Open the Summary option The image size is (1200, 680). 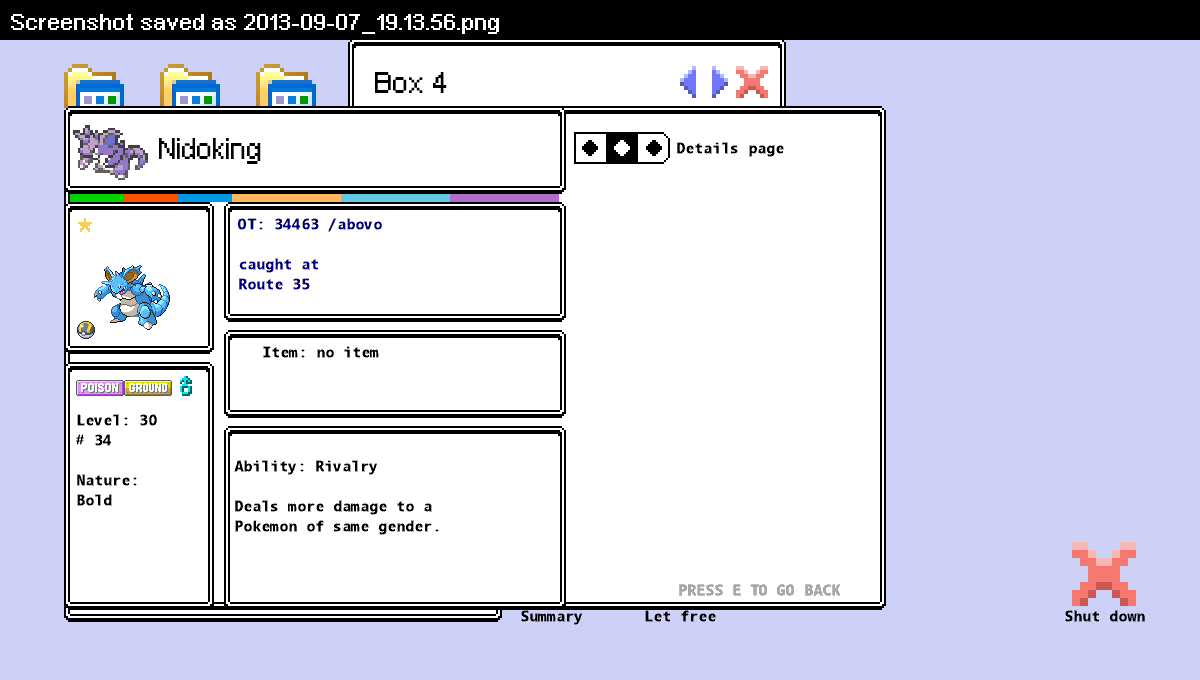pyautogui.click(x=551, y=617)
